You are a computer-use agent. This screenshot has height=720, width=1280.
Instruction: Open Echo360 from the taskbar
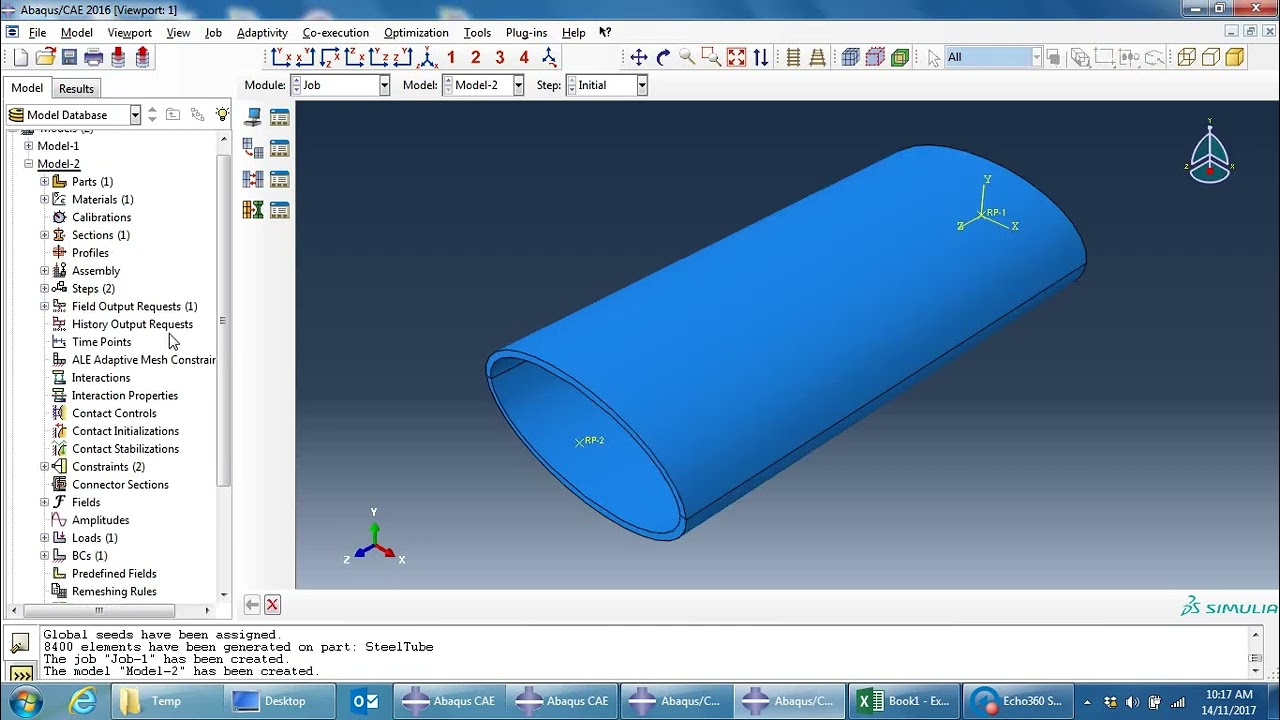[1020, 701]
